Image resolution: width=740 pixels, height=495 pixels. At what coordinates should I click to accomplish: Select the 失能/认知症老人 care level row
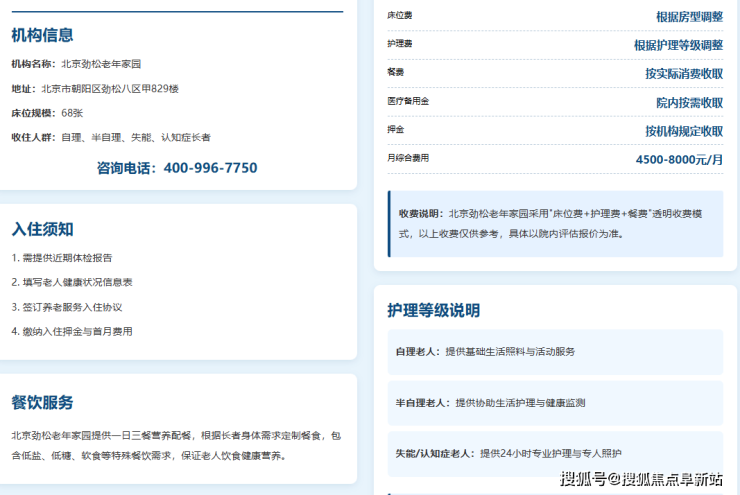point(555,454)
